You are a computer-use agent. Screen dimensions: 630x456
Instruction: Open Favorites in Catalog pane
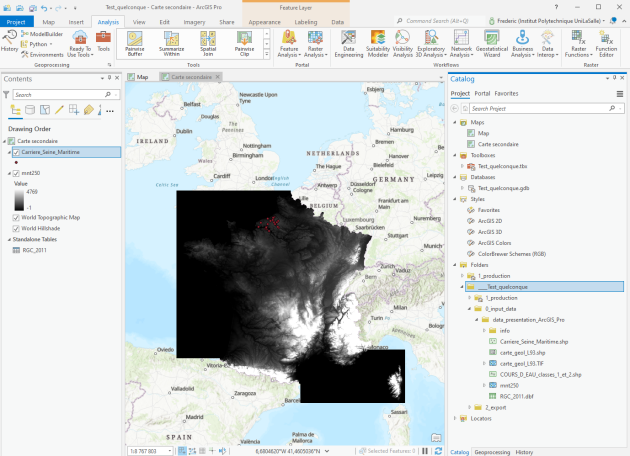tap(506, 94)
